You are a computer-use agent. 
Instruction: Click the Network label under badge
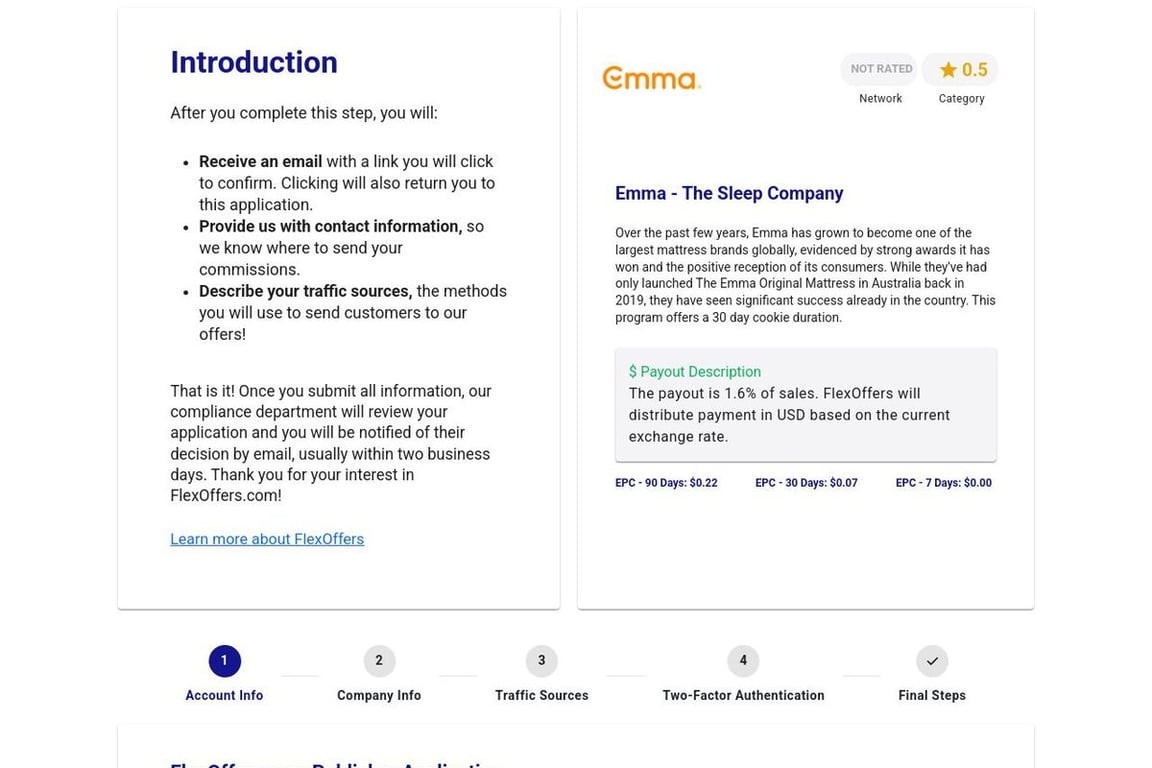tap(880, 98)
